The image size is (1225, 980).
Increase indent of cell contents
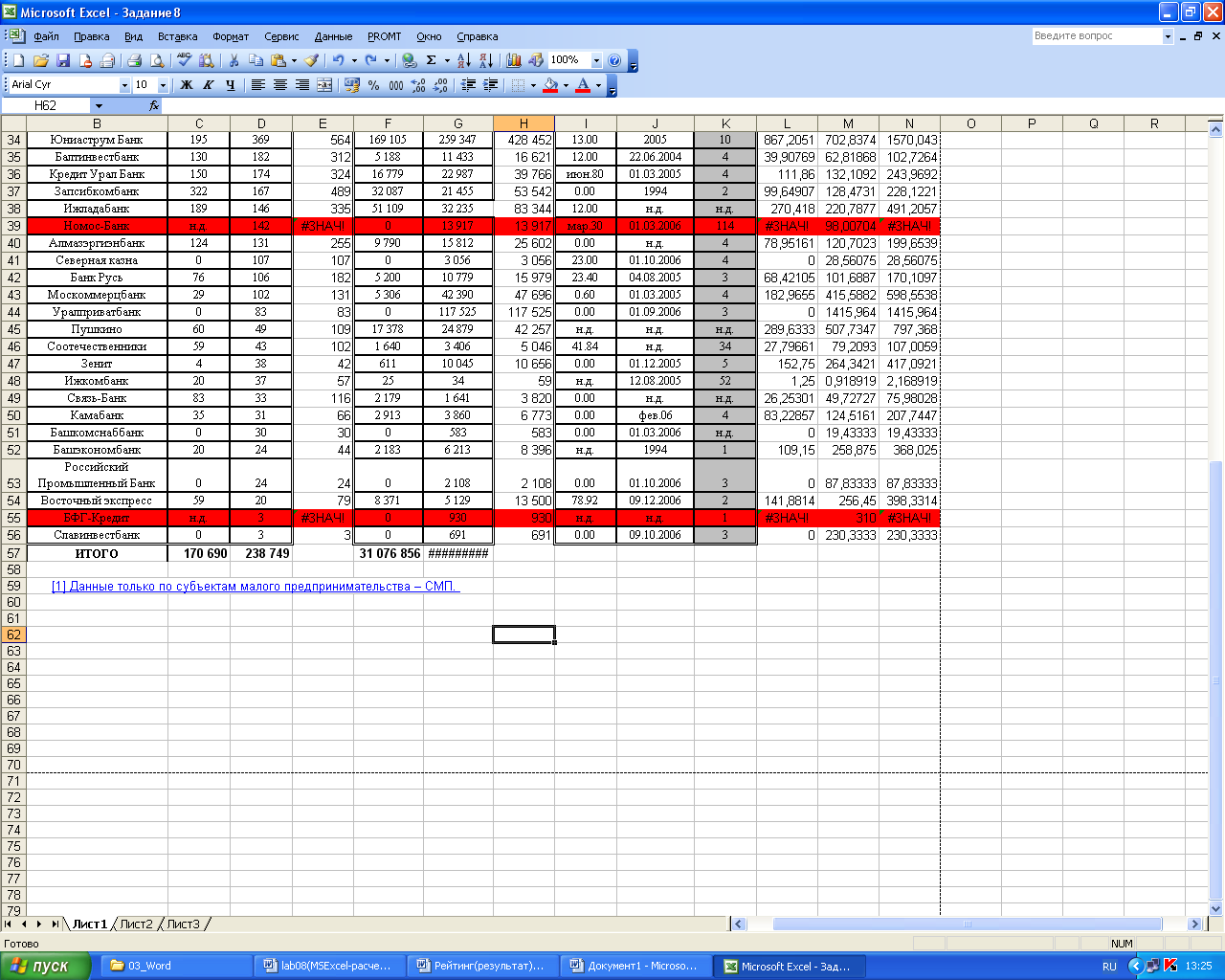click(491, 85)
